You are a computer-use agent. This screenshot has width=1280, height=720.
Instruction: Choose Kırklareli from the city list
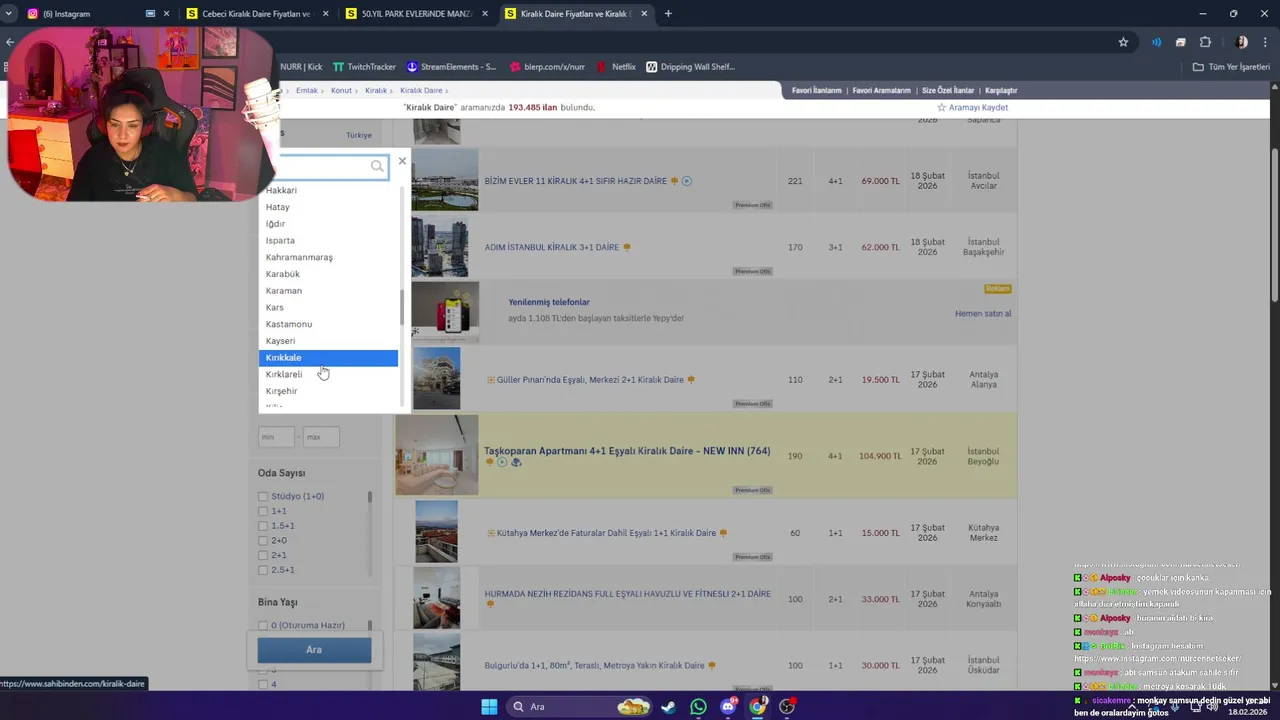pyautogui.click(x=328, y=374)
